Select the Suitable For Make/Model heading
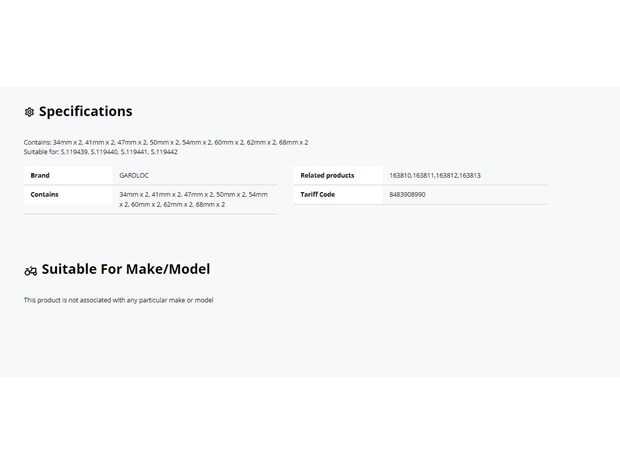This screenshot has height=465, width=620. (x=126, y=269)
